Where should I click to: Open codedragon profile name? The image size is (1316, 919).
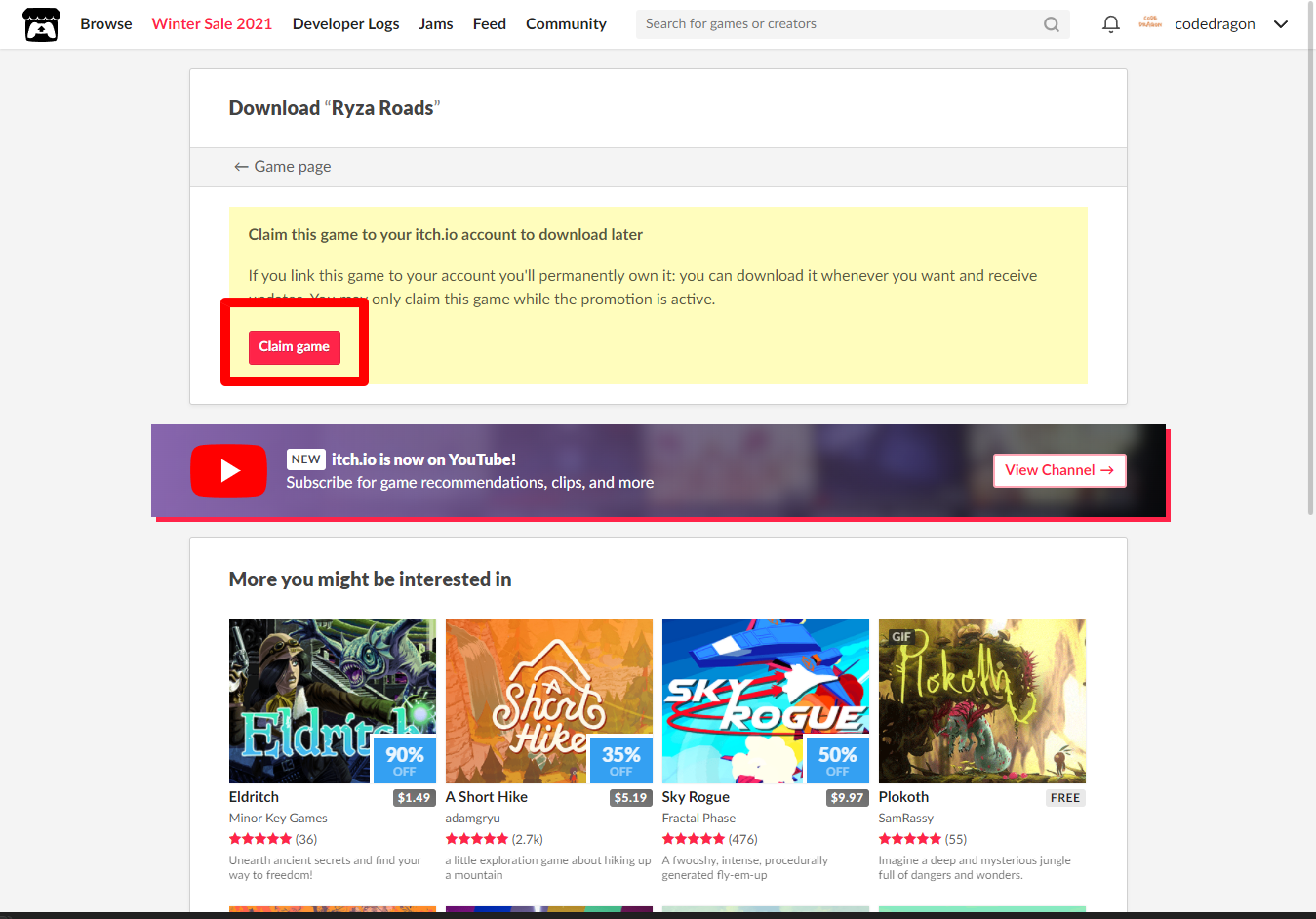[x=1215, y=23]
